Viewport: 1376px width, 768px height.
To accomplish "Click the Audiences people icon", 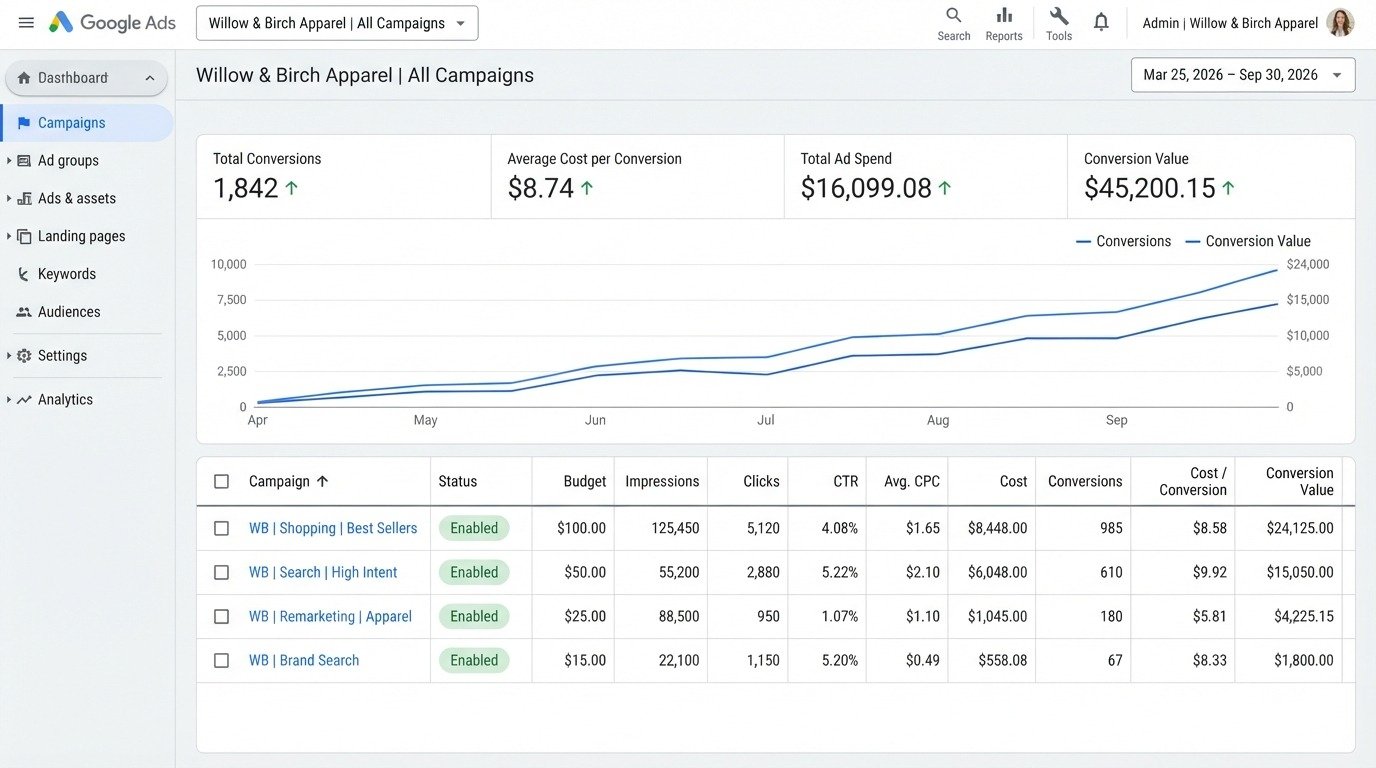I will tap(24, 312).
